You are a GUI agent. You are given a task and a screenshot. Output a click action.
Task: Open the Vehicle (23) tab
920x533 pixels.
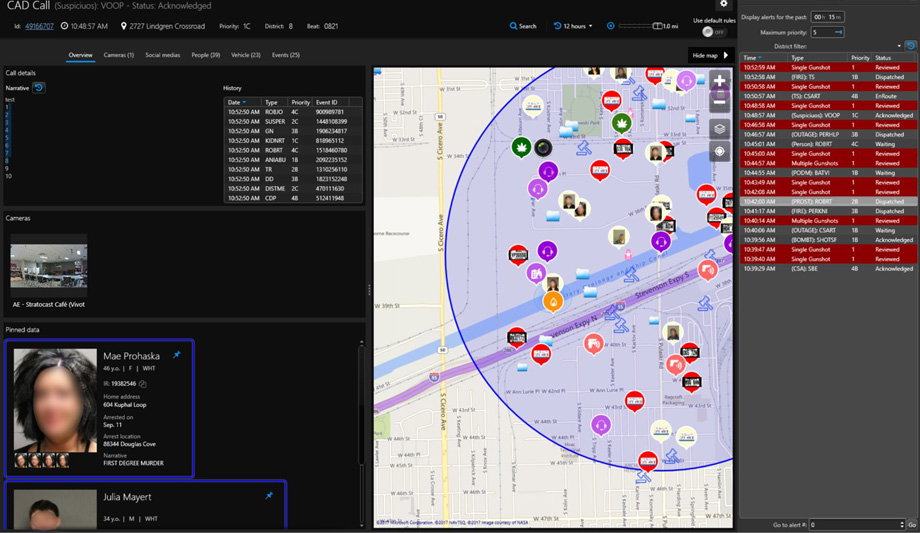[245, 55]
